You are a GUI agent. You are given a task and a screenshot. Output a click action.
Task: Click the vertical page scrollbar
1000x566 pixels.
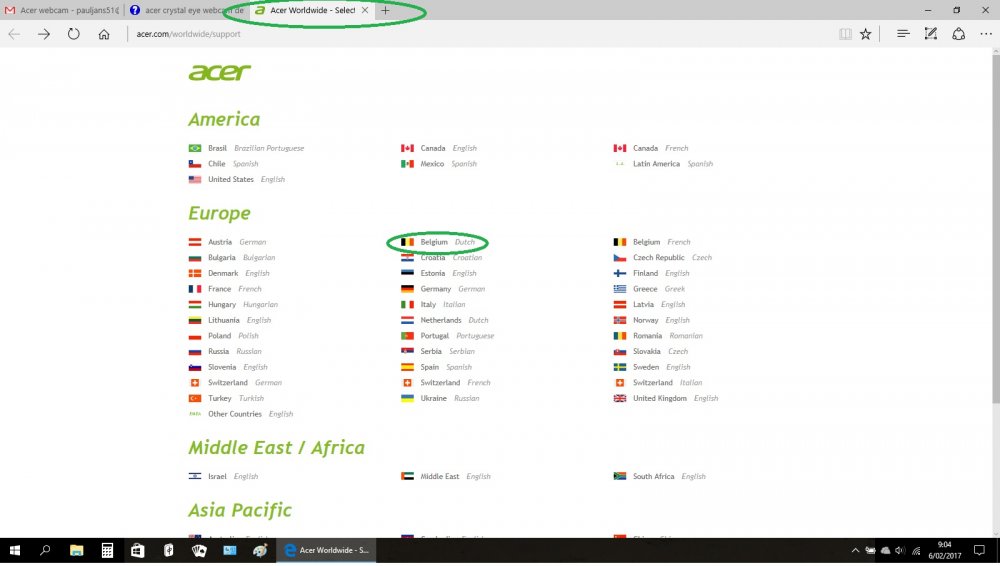click(x=995, y=230)
